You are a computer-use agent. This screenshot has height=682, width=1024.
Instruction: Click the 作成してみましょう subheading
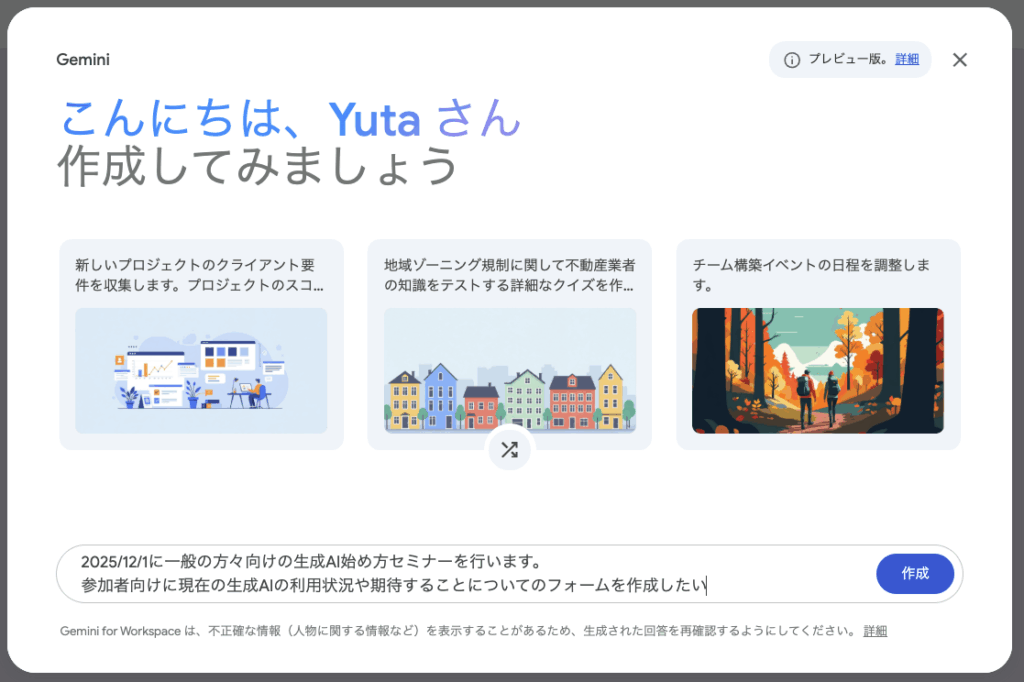point(257,166)
